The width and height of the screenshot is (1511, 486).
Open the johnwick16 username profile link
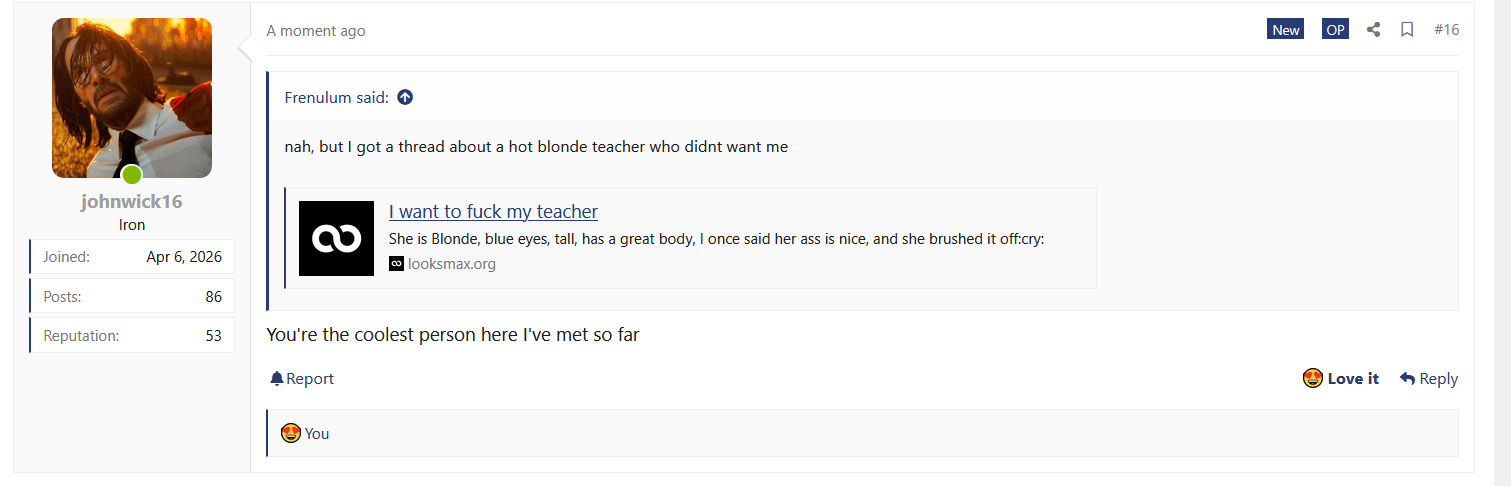pyautogui.click(x=132, y=201)
